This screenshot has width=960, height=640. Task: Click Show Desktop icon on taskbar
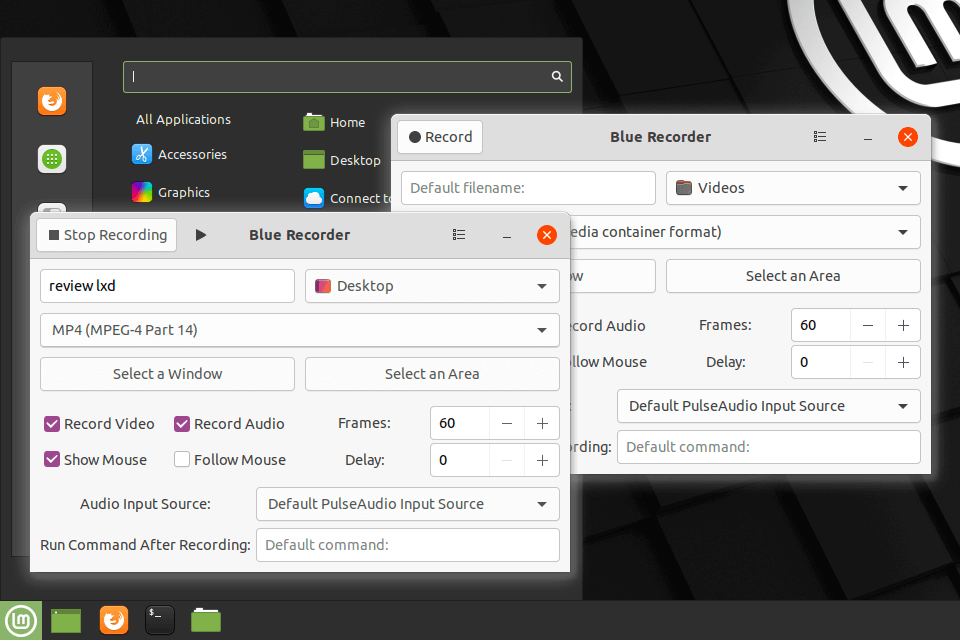point(66,620)
